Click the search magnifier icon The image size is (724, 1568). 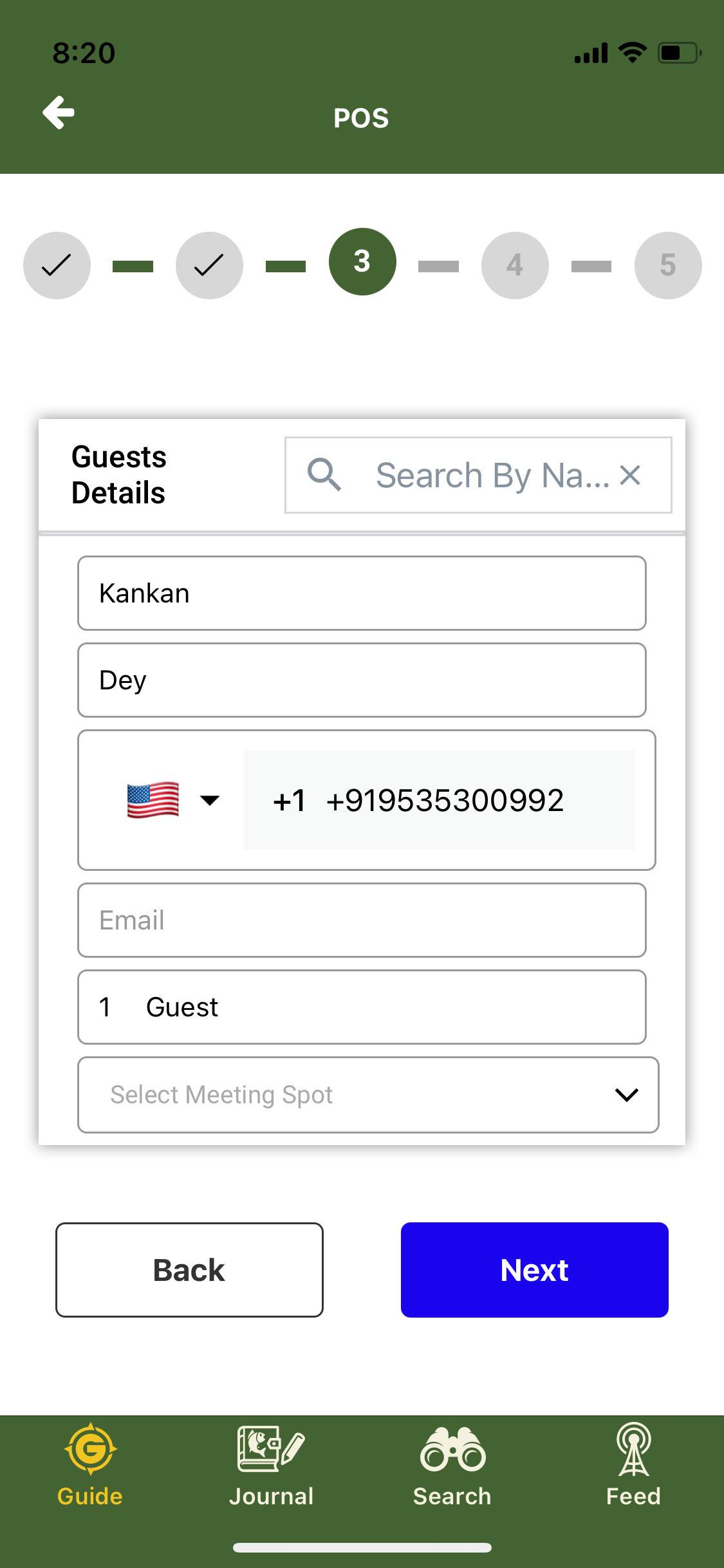[x=324, y=475]
